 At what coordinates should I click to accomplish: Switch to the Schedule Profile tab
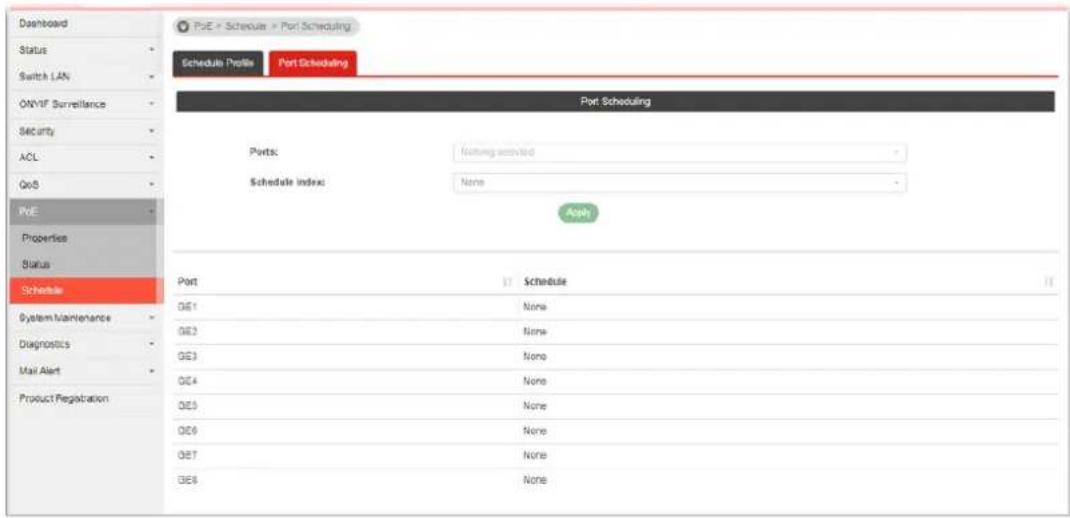[x=218, y=63]
